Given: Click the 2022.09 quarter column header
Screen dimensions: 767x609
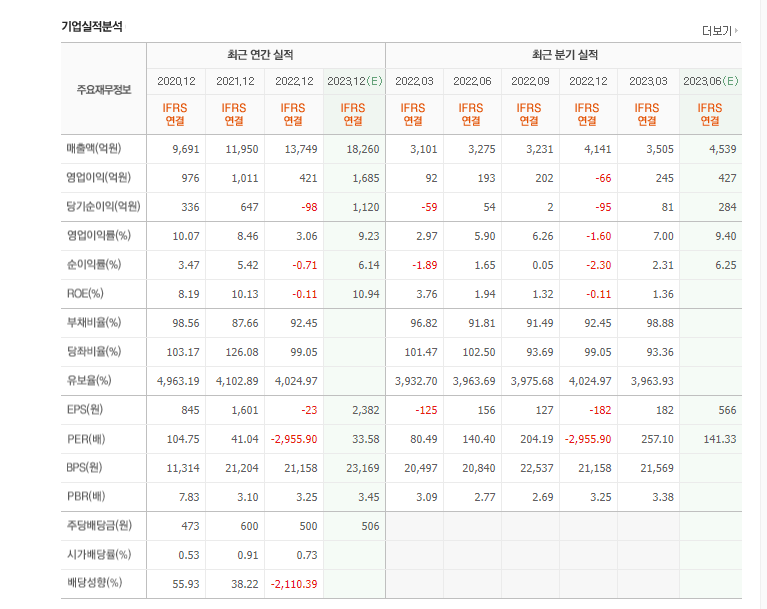Looking at the screenshot, I should pos(530,81).
